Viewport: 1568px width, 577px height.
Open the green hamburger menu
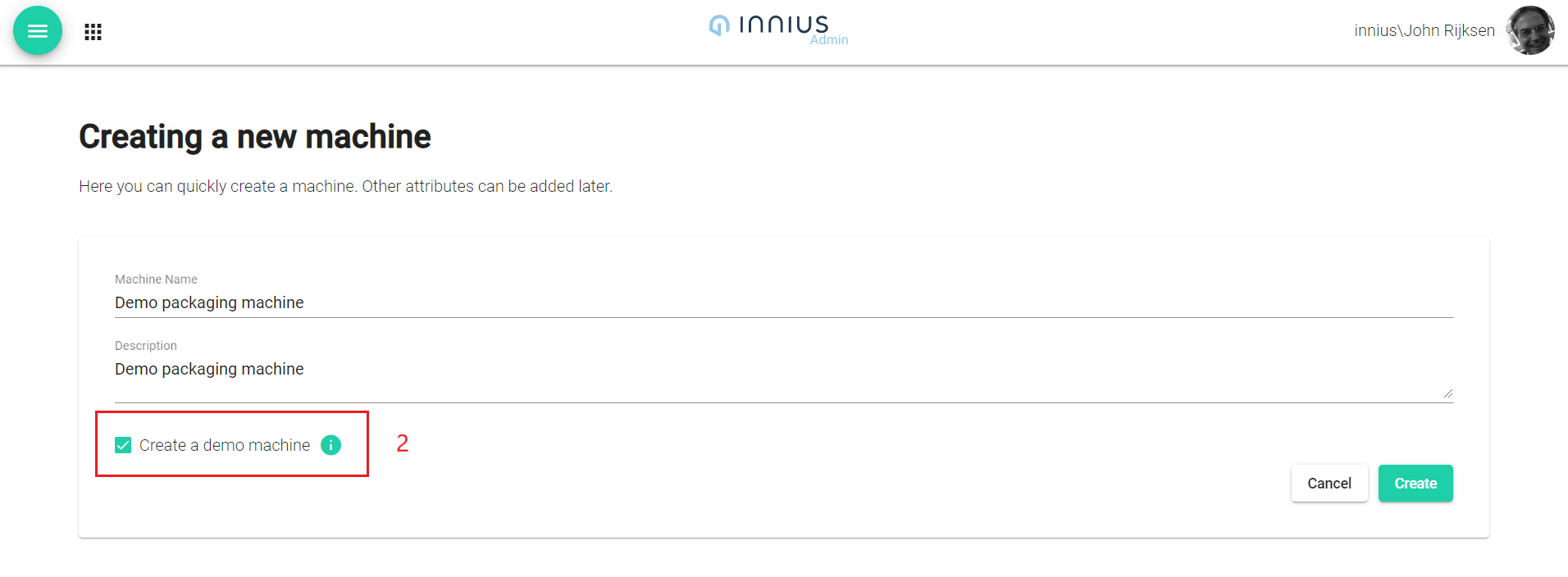(x=38, y=31)
